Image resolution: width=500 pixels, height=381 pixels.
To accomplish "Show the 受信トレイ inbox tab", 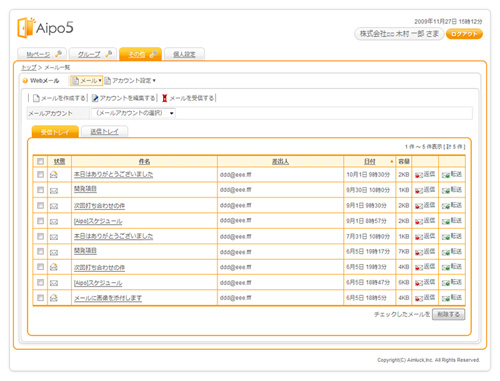I will point(55,132).
